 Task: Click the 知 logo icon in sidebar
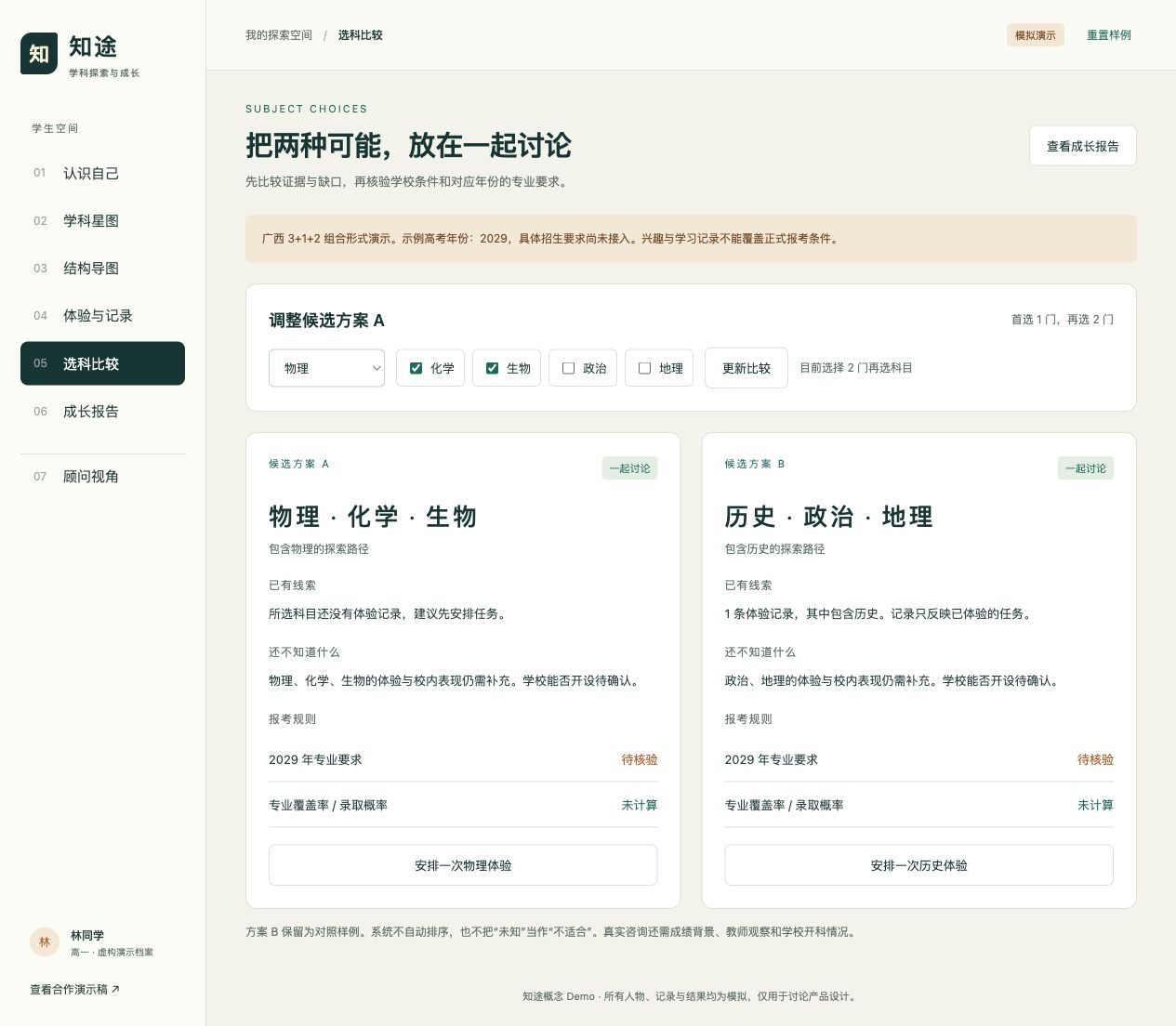(x=39, y=54)
